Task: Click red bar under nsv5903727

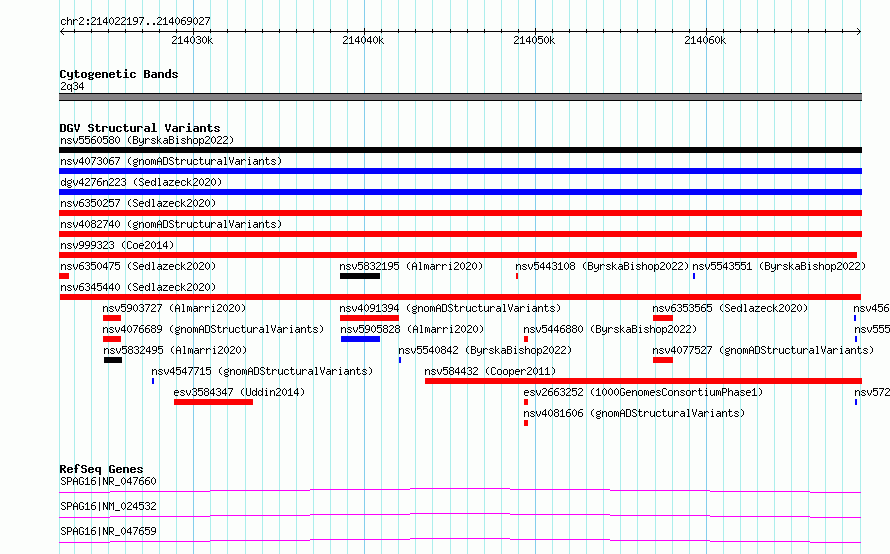Action: coord(112,318)
